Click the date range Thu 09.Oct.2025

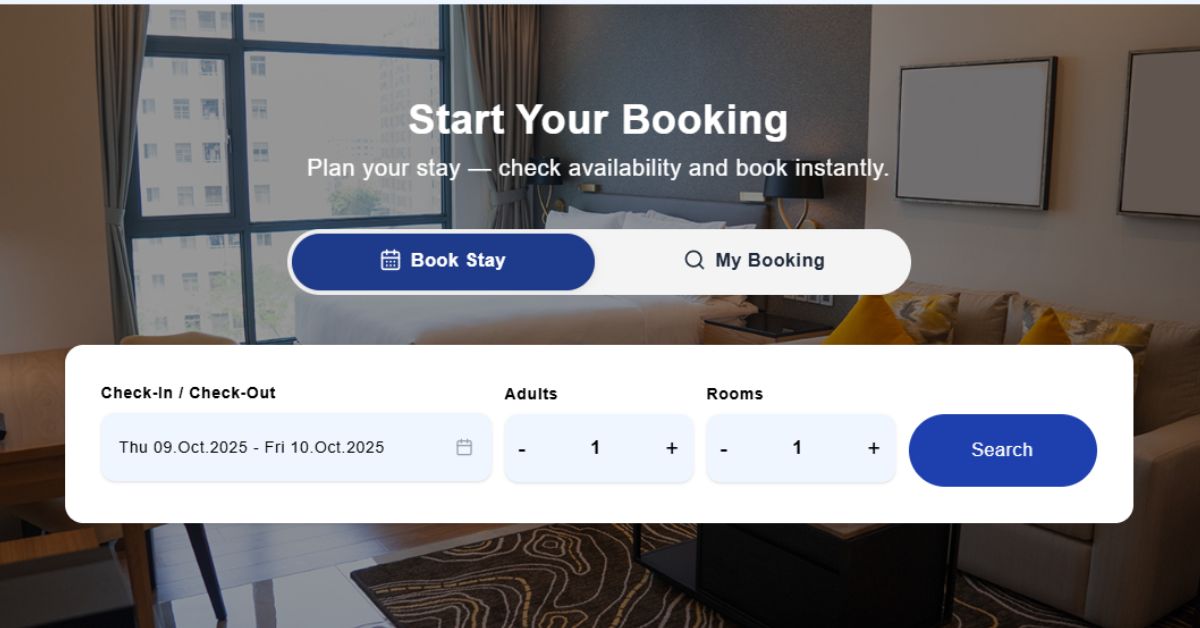pyautogui.click(x=250, y=447)
